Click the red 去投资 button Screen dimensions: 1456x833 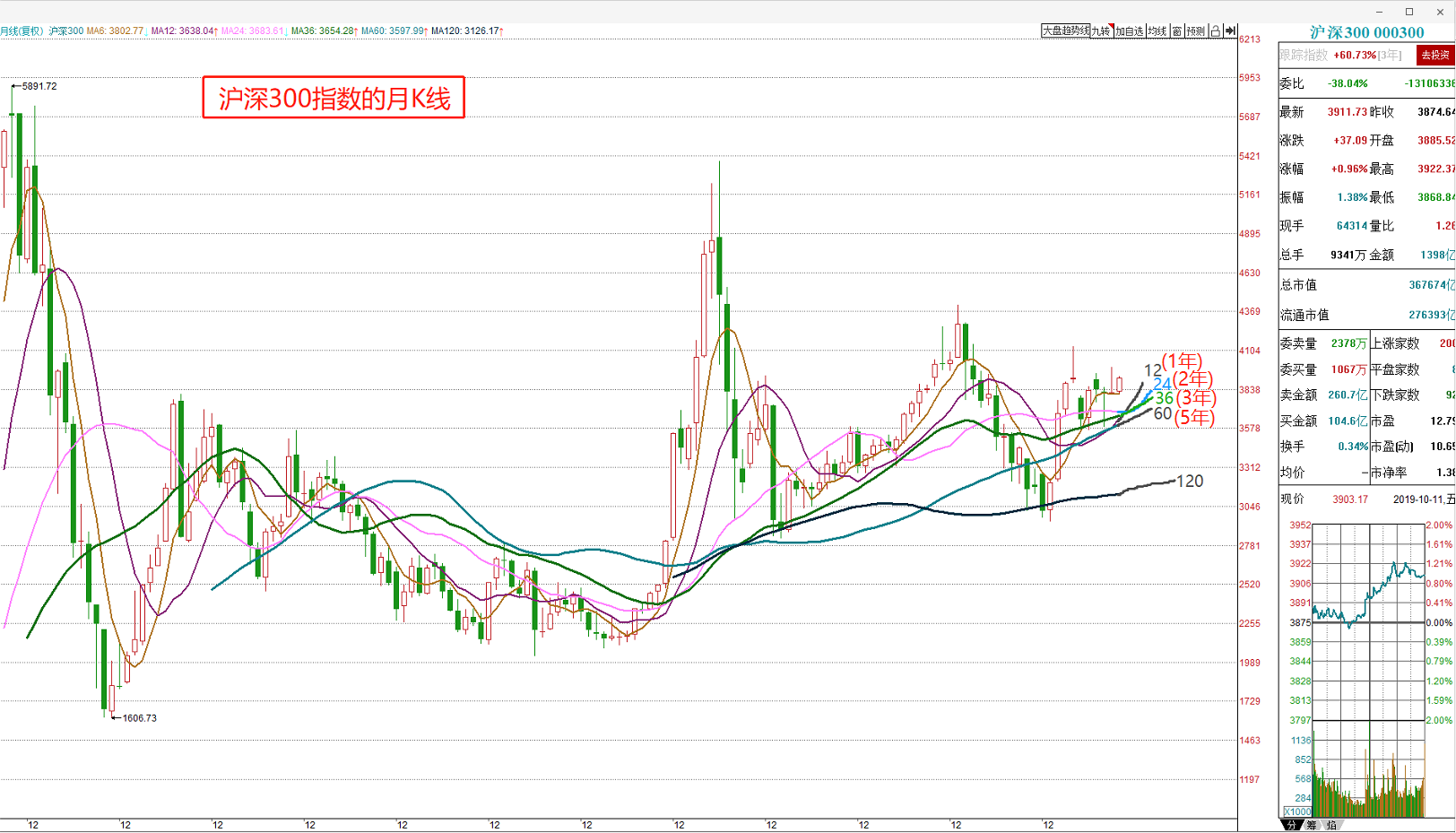[1434, 56]
